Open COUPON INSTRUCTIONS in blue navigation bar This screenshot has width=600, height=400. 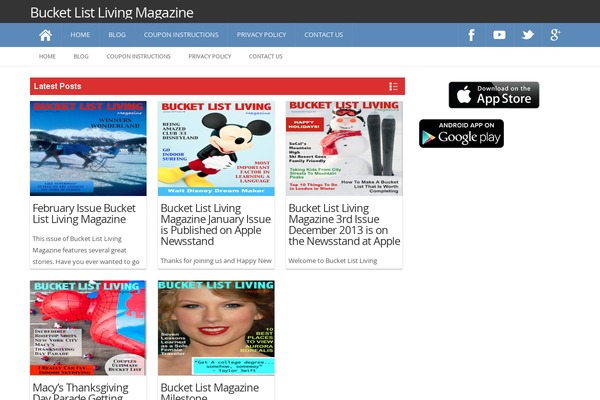pyautogui.click(x=181, y=35)
